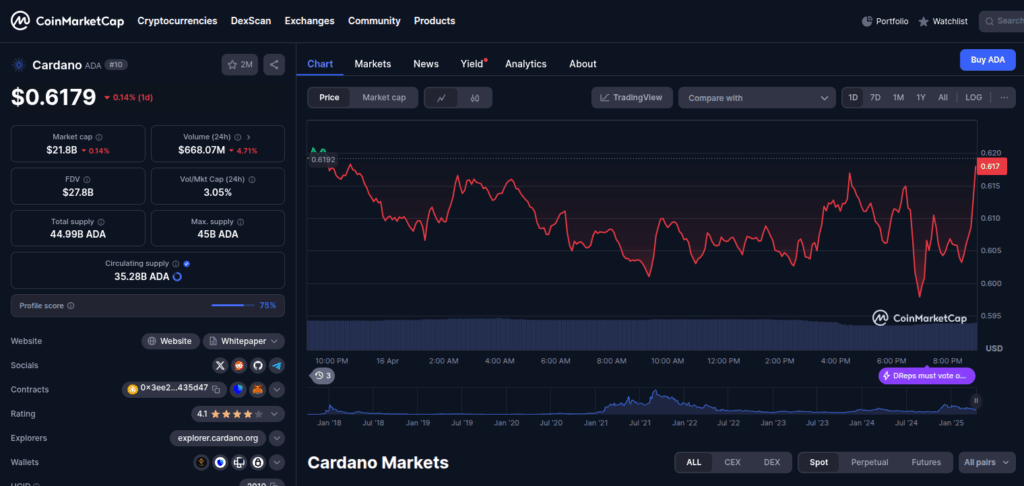Set chart range to 7D
This screenshot has width=1024, height=486.
(876, 97)
